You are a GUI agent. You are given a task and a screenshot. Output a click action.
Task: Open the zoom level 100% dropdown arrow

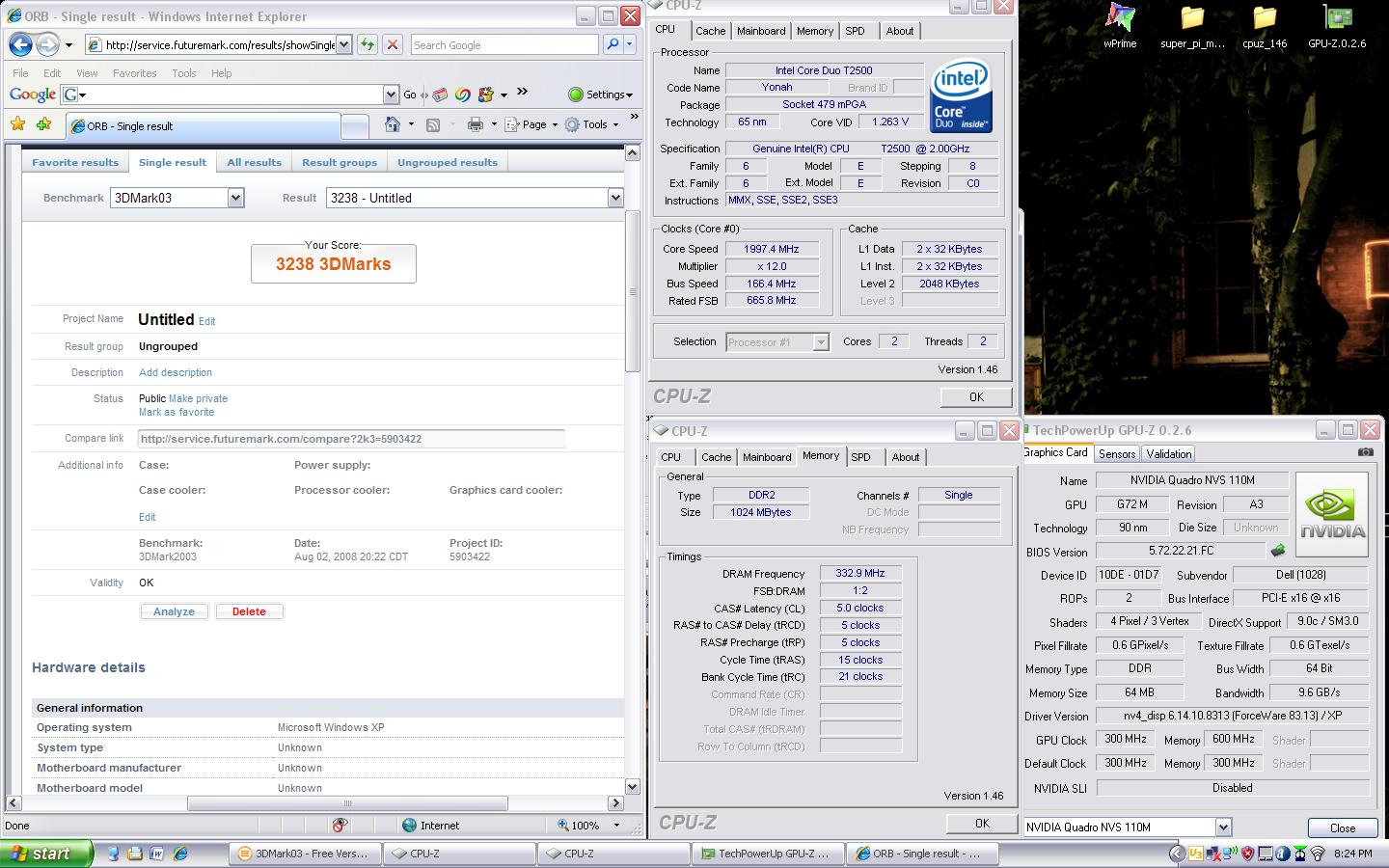pos(616,826)
